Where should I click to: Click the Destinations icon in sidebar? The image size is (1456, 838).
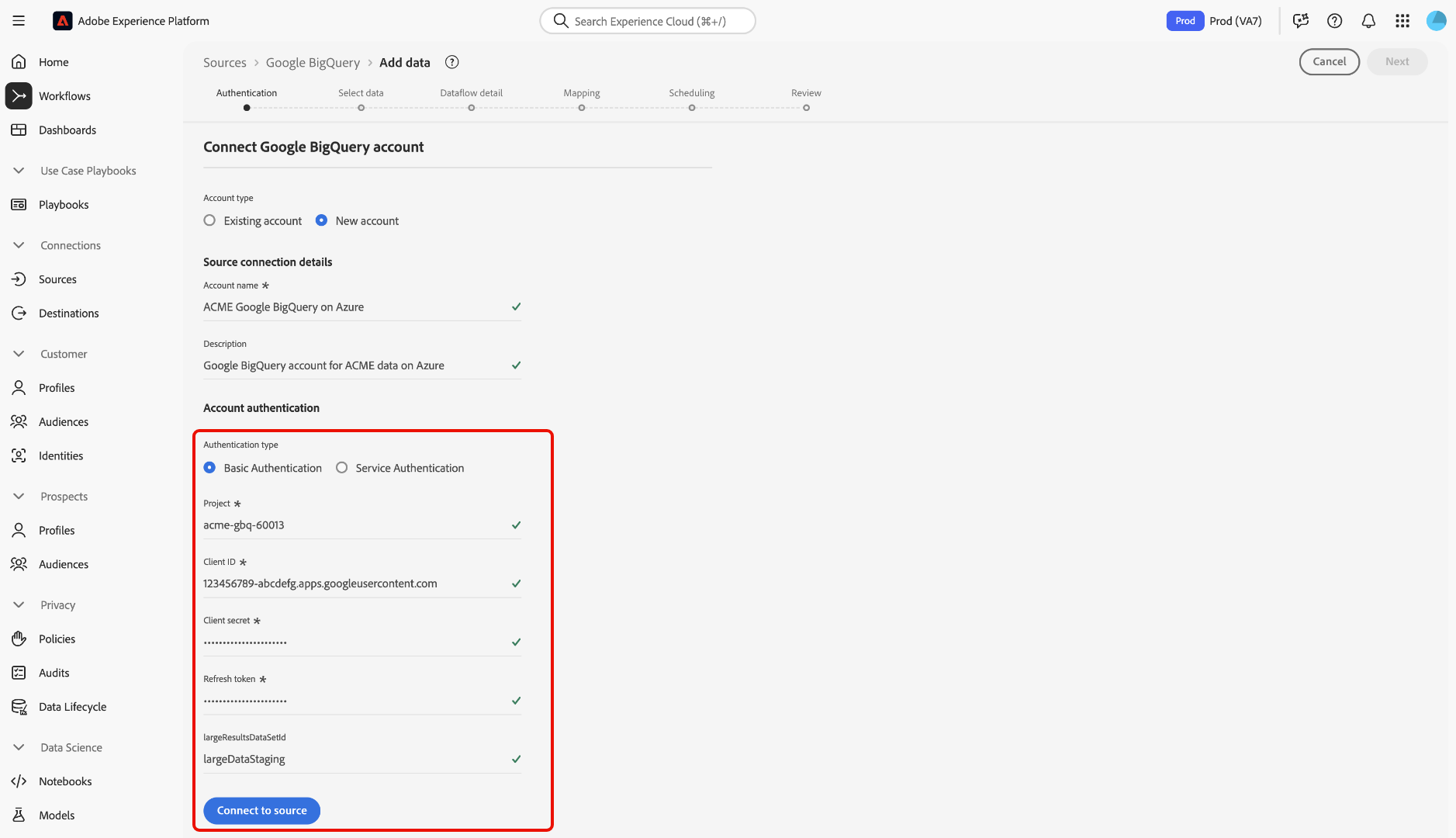pos(19,313)
